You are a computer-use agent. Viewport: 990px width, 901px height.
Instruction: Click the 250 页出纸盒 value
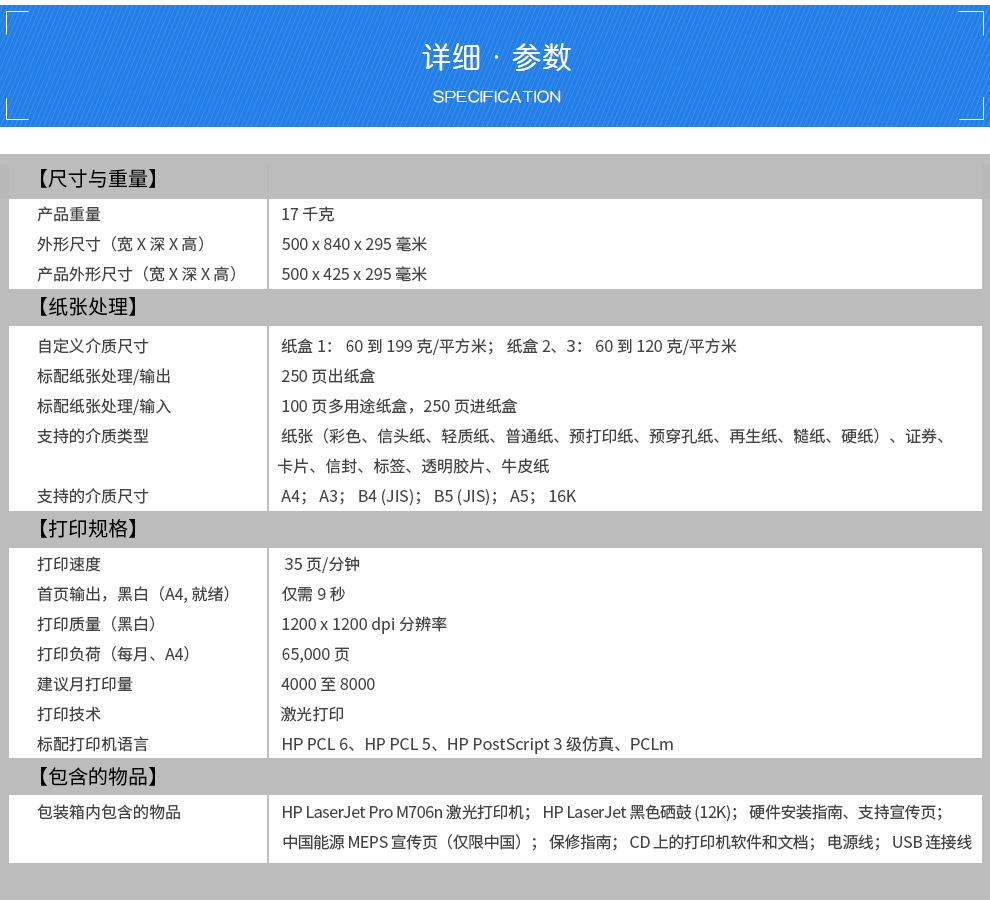pyautogui.click(x=328, y=376)
